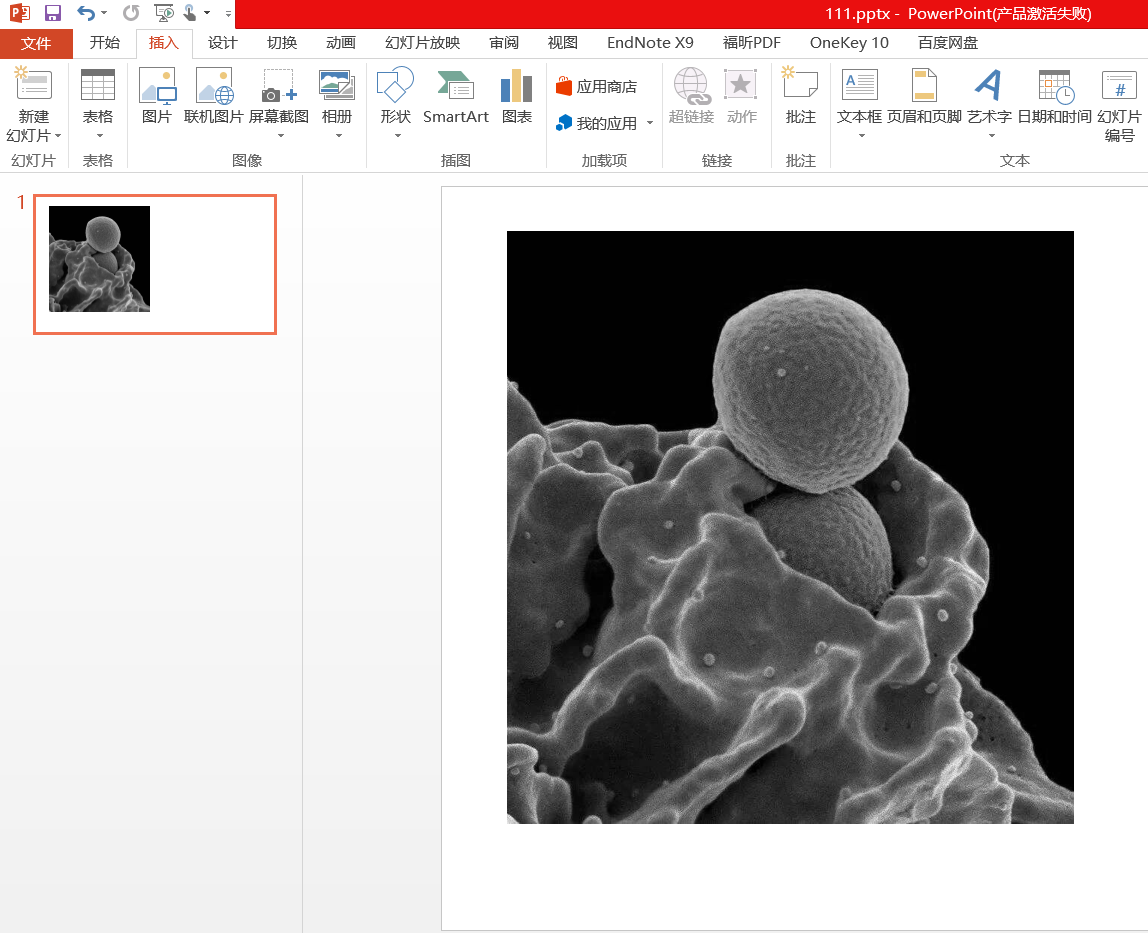The height and width of the screenshot is (933, 1148).
Task: Select the 插入 ribbon tab
Action: tap(164, 42)
